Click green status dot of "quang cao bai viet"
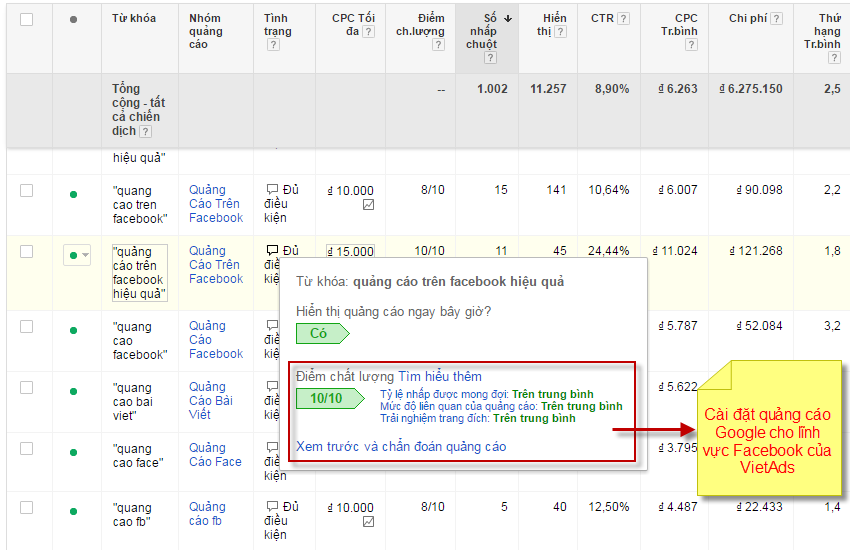The height and width of the screenshot is (550, 850). (73, 391)
